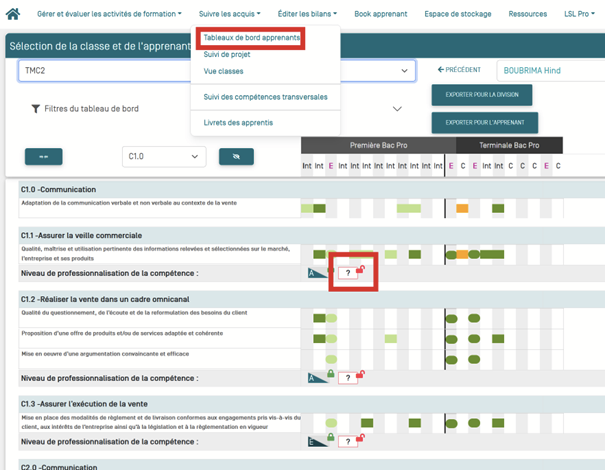Click question mark box in C1.2 row
The image size is (605, 470).
tap(347, 378)
